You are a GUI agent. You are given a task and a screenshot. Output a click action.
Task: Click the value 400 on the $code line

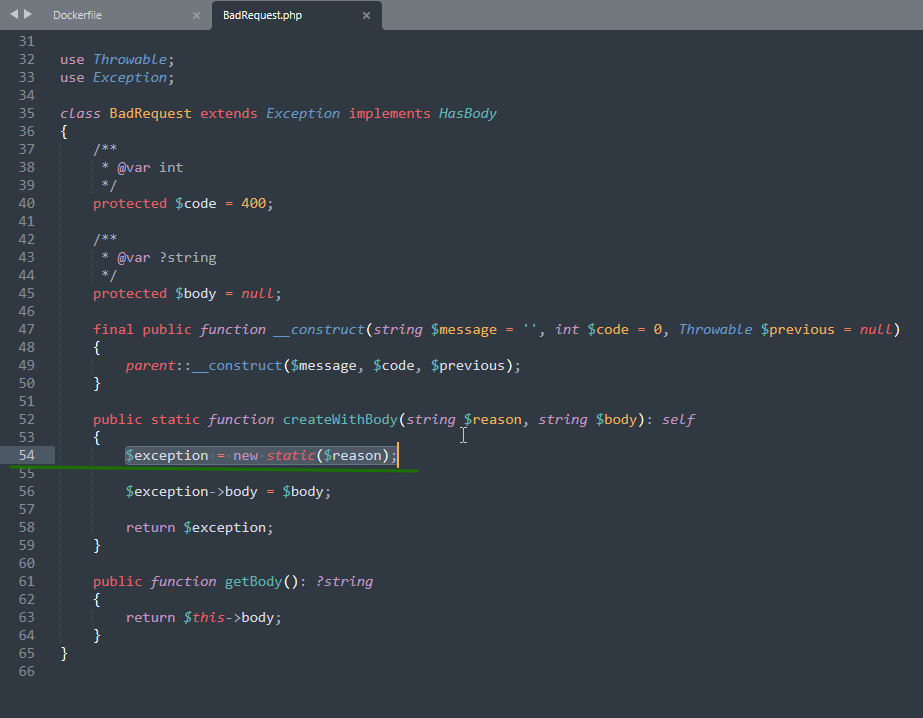tap(253, 203)
